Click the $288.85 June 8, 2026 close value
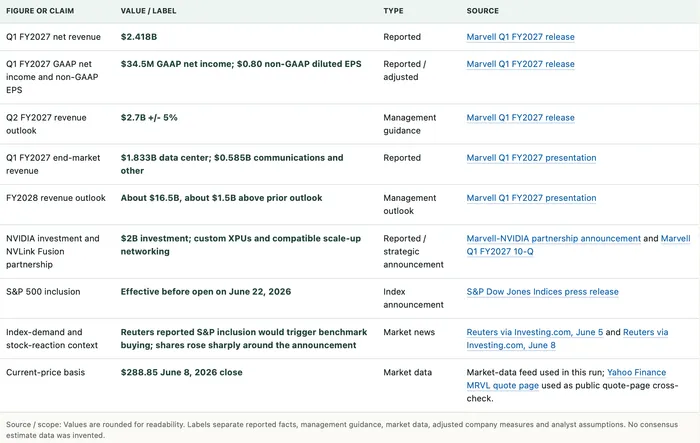This screenshot has height=443, width=700. point(181,372)
